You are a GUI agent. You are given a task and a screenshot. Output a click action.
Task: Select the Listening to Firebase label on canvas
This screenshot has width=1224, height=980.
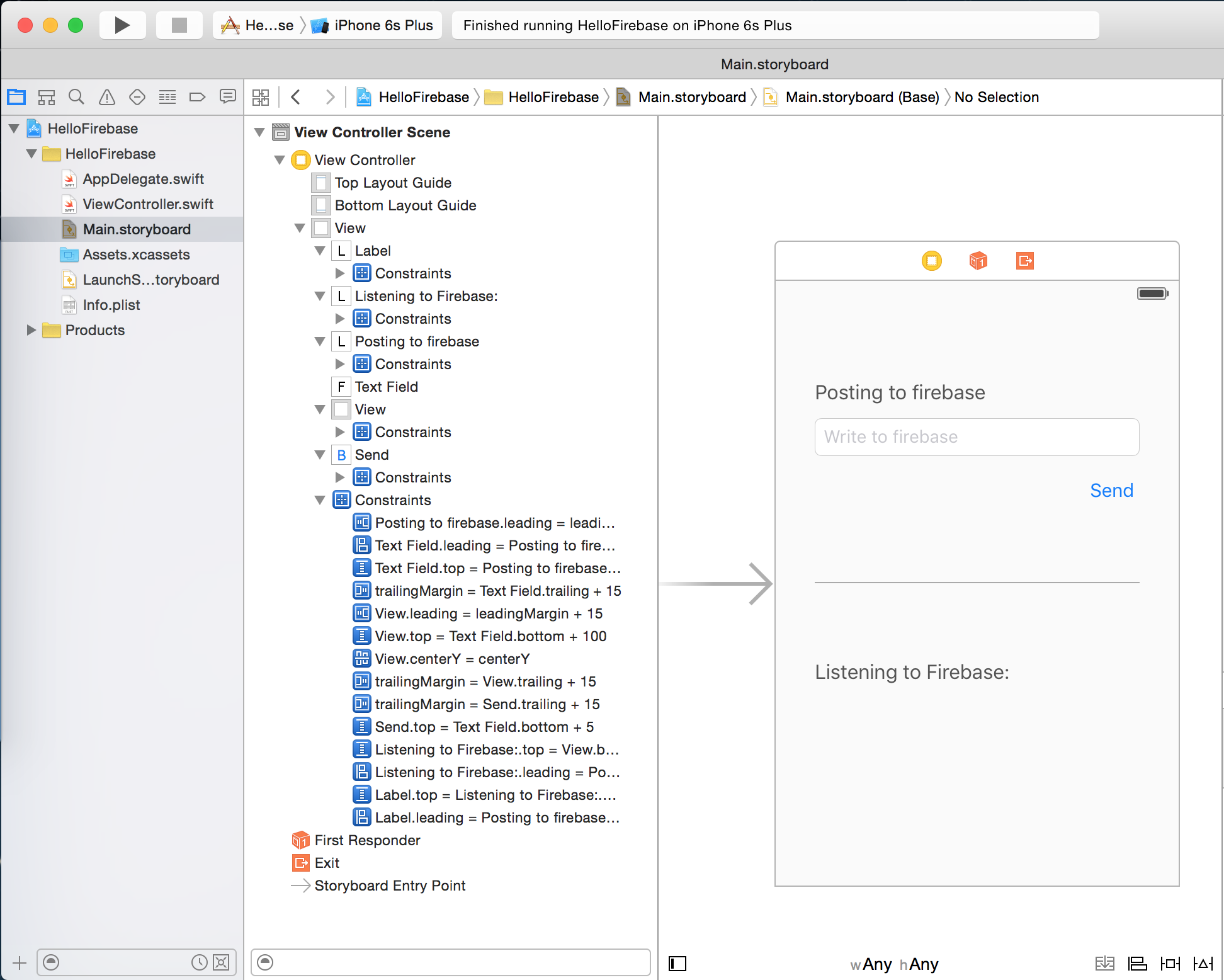point(912,672)
